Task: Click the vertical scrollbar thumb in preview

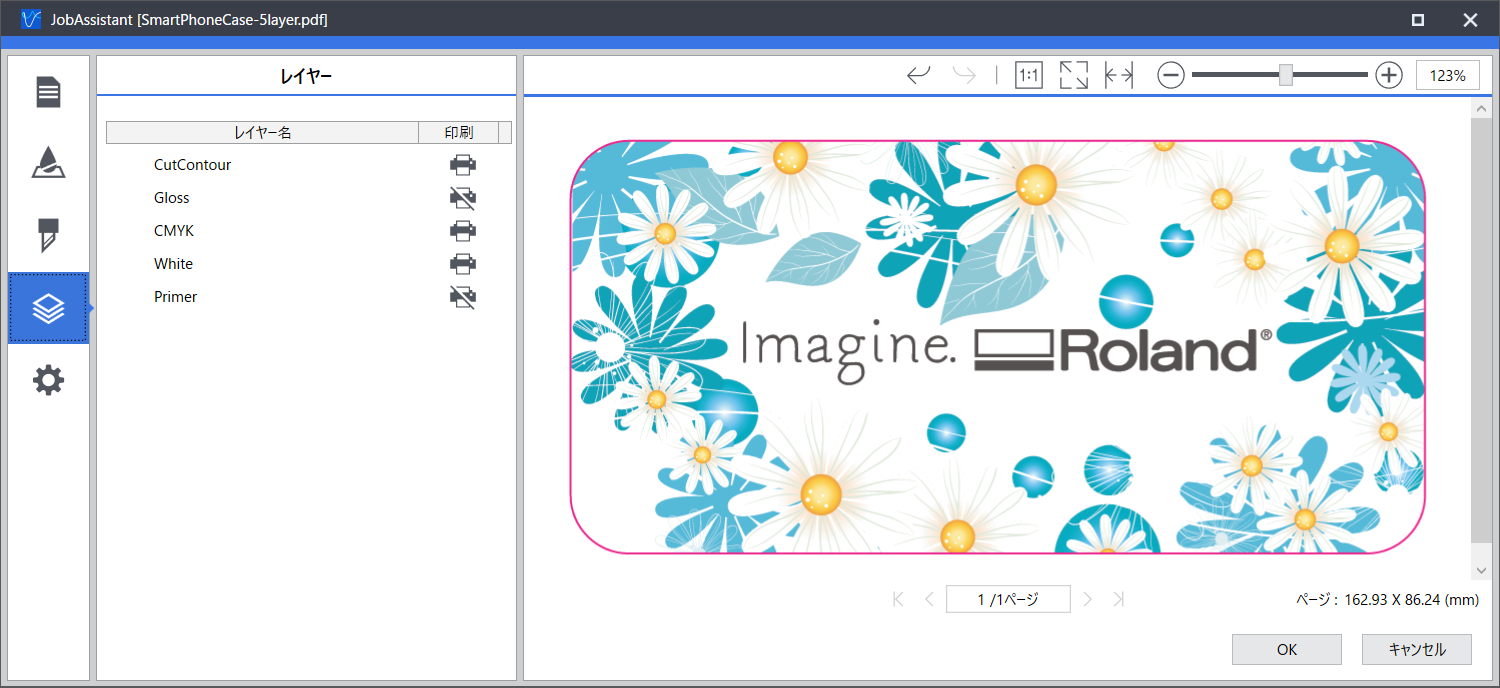Action: coord(1481,330)
